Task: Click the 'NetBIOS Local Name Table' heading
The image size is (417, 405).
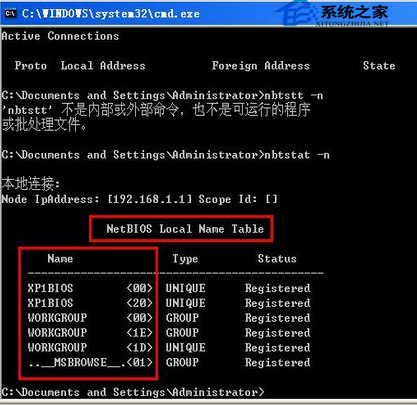Action: coord(185,229)
